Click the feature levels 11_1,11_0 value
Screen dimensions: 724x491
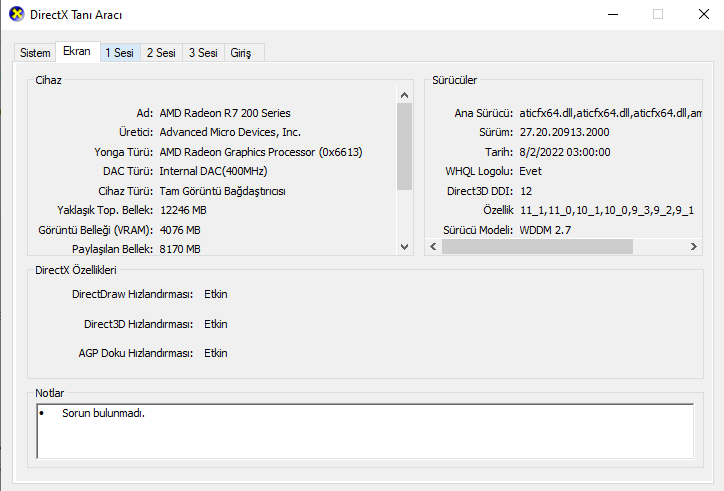tap(607, 211)
